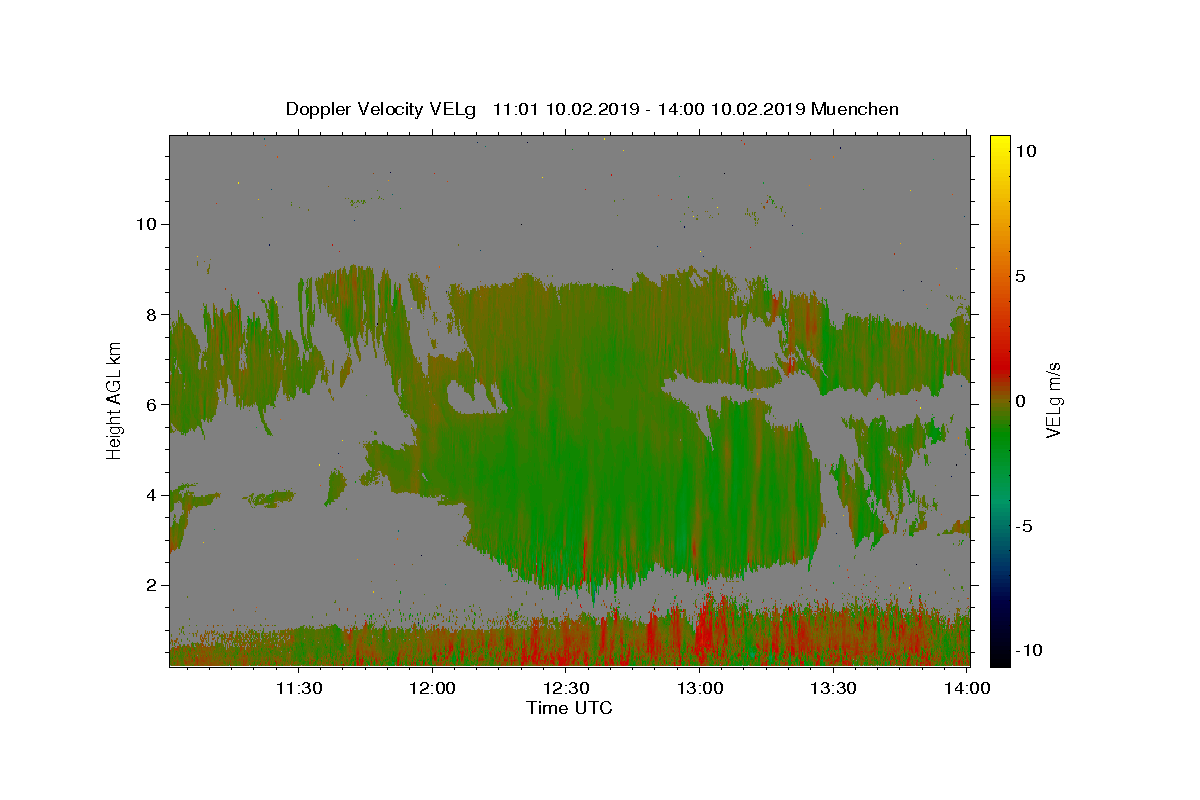Image resolution: width=1200 pixels, height=800 pixels.
Task: Click the '12:30' time axis label
Action: pyautogui.click(x=566, y=688)
